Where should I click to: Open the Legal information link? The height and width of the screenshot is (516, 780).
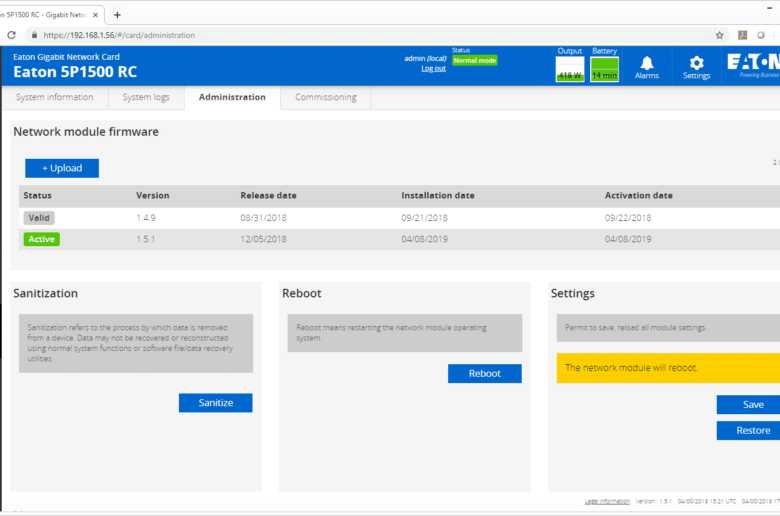coord(607,501)
